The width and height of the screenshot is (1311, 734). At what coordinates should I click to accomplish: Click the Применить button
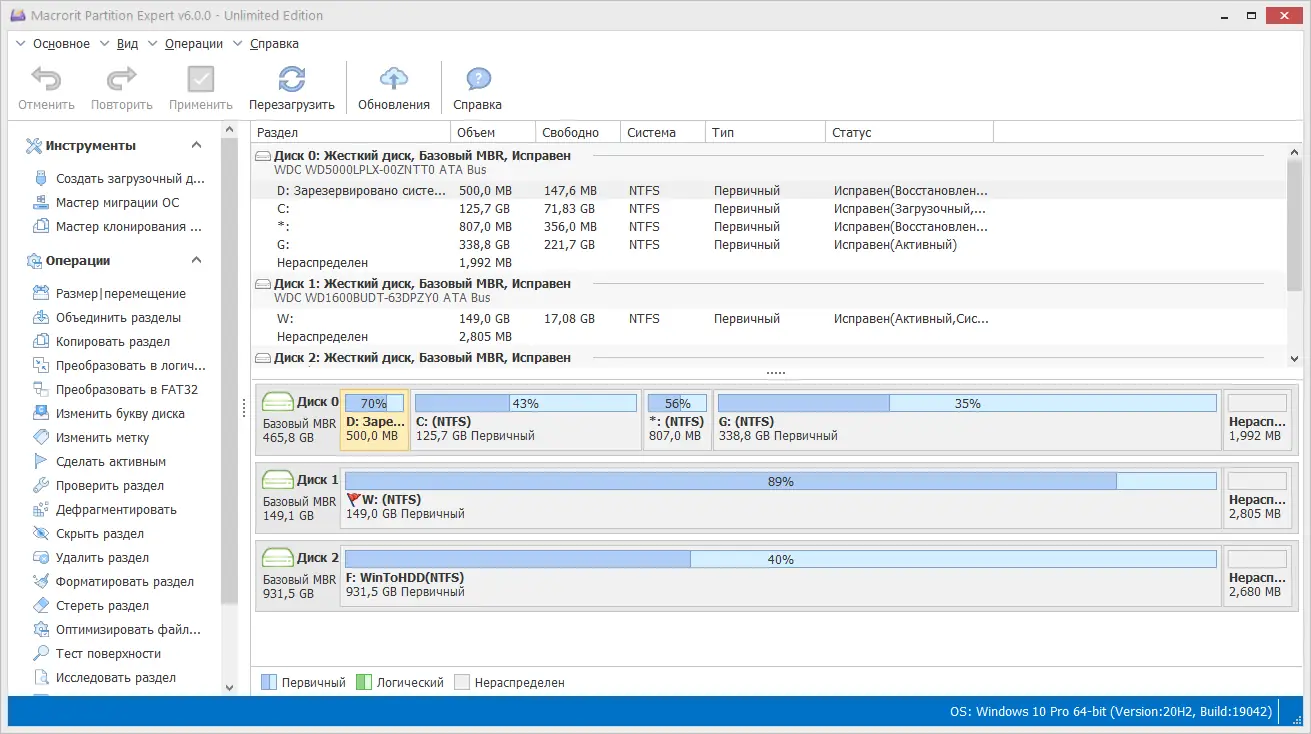(x=200, y=86)
